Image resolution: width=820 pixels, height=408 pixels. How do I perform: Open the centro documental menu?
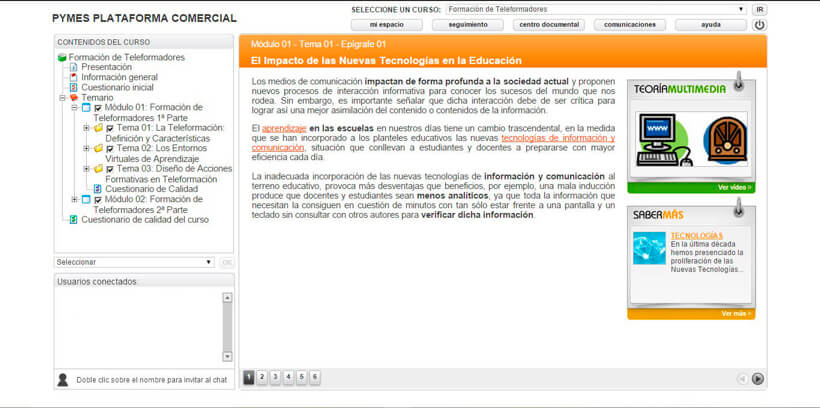549,25
